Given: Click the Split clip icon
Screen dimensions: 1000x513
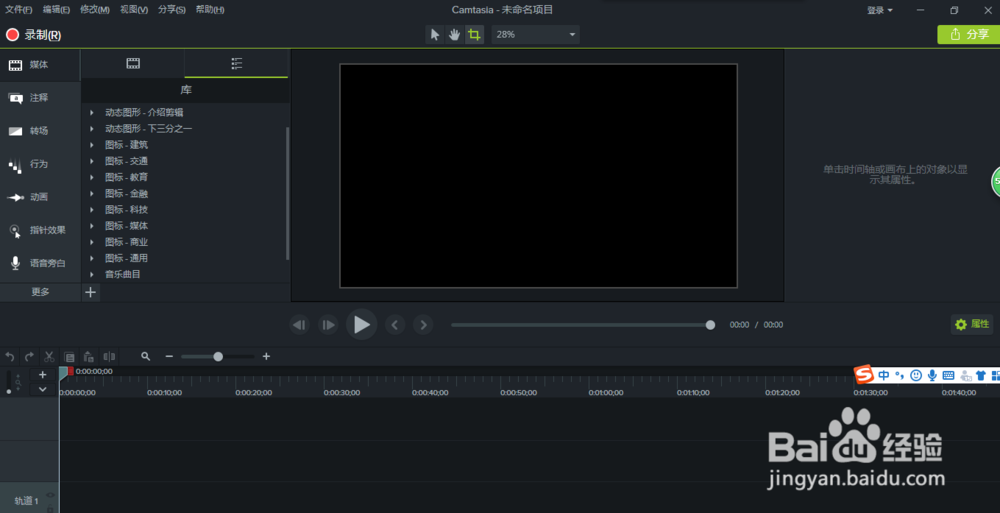Looking at the screenshot, I should [x=109, y=357].
